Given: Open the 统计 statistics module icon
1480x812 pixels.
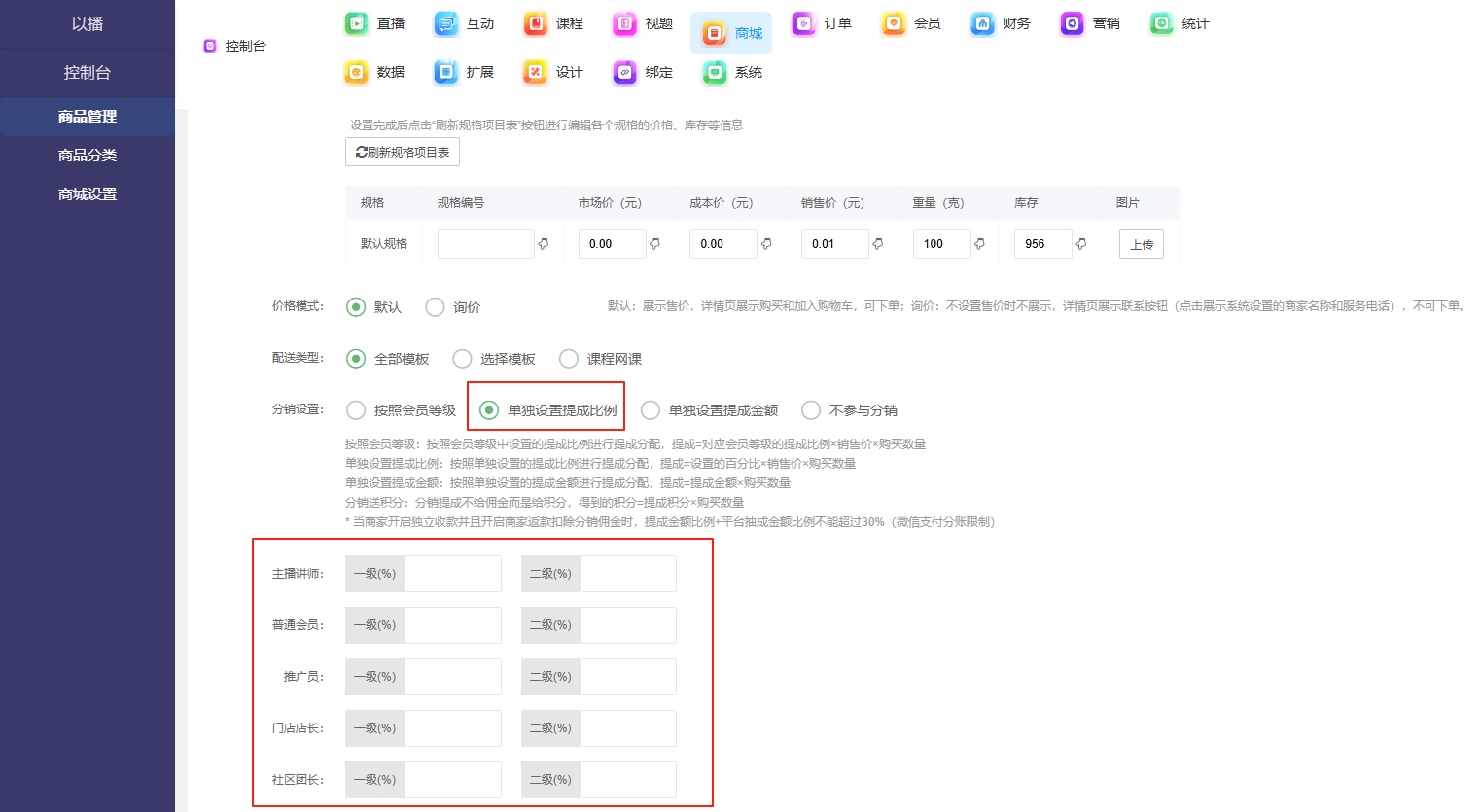Looking at the screenshot, I should (1162, 23).
